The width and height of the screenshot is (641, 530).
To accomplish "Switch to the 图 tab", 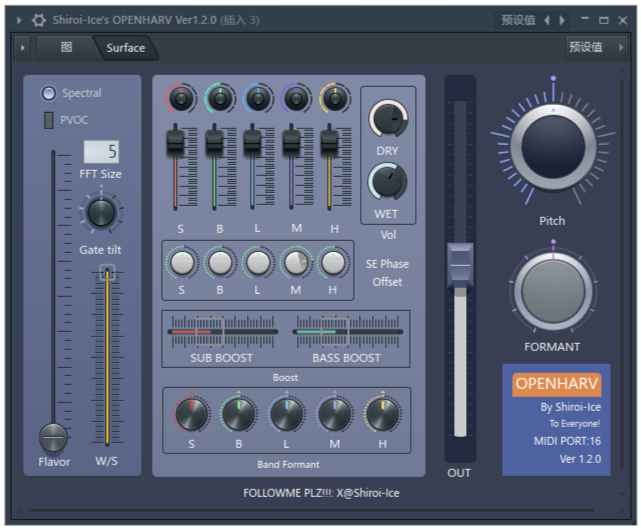I will coord(66,47).
